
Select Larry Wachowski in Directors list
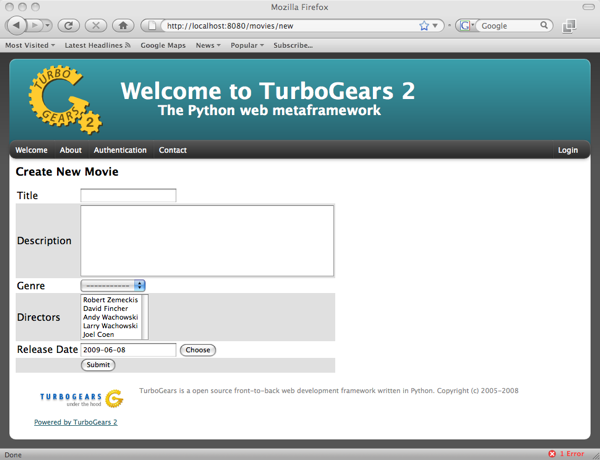click(111, 326)
